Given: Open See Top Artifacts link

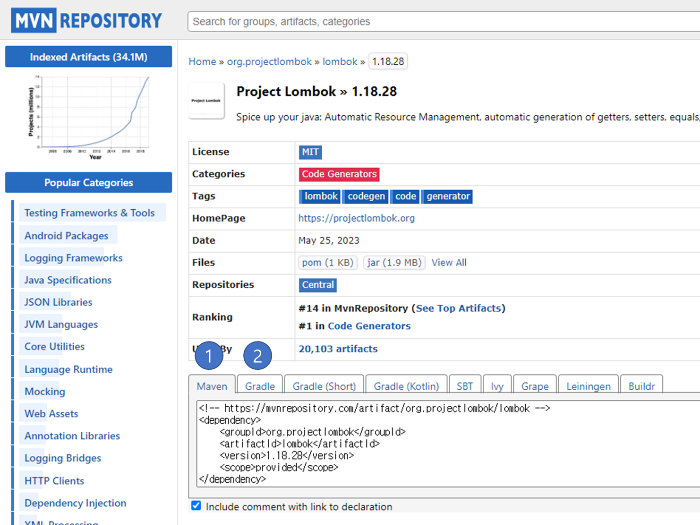Looking at the screenshot, I should point(458,308).
